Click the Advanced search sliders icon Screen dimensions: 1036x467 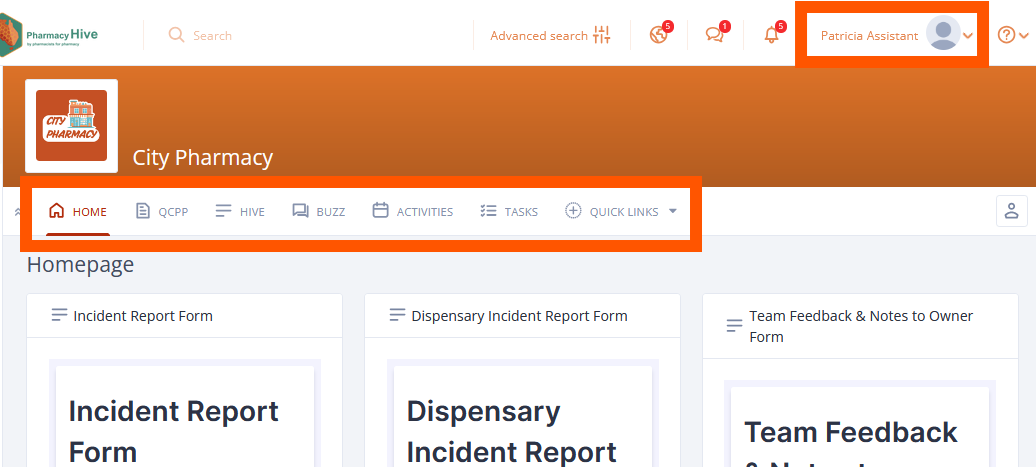pos(602,35)
